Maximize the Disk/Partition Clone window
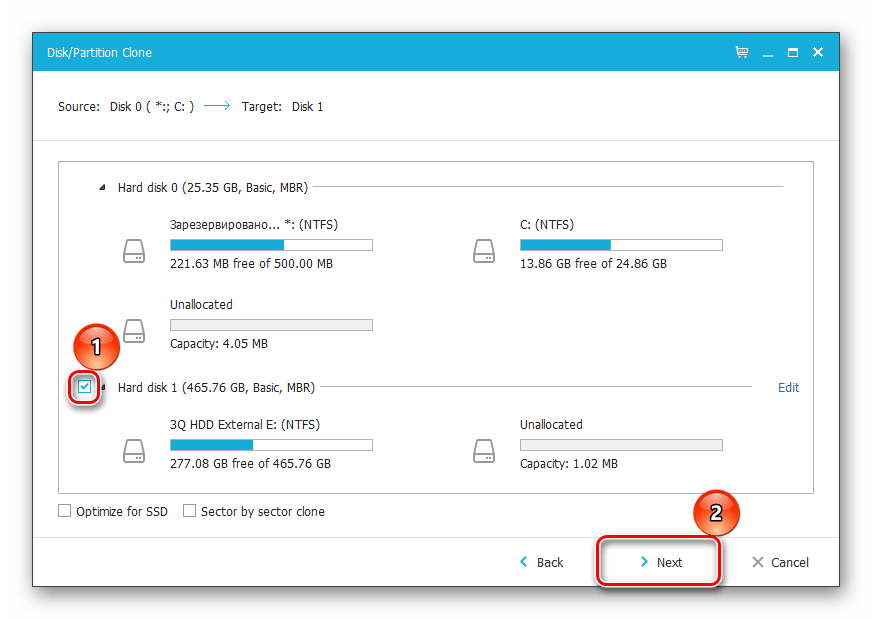Image resolution: width=872 pixels, height=619 pixels. (792, 52)
